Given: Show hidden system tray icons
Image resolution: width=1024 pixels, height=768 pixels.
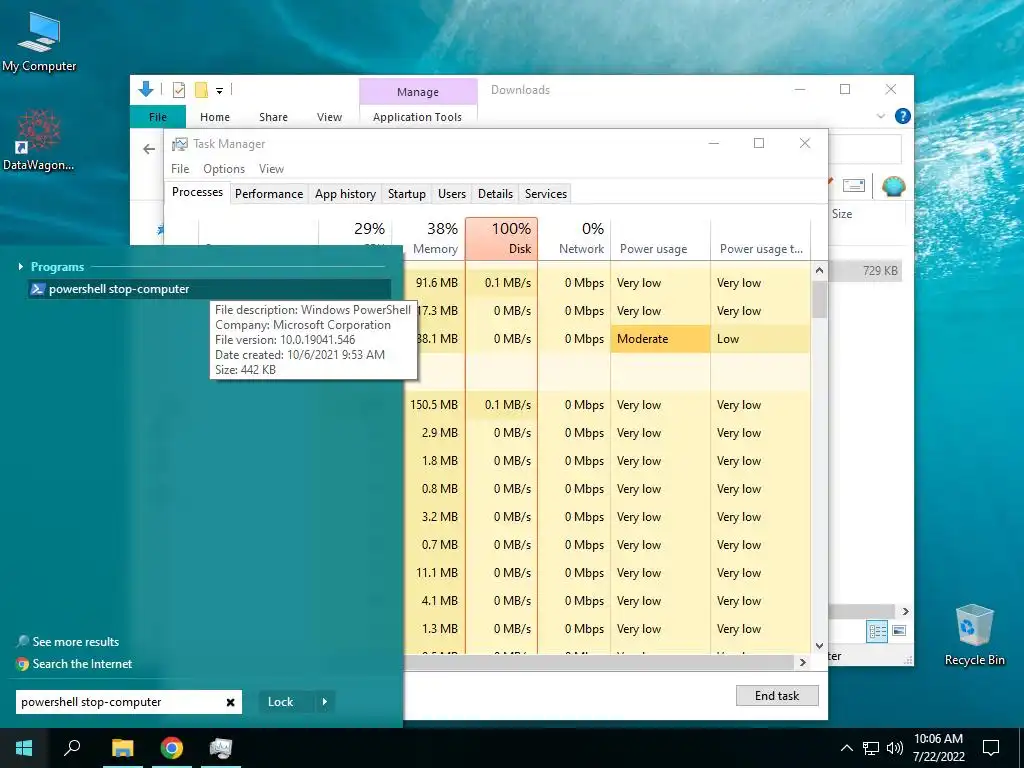Looking at the screenshot, I should [x=846, y=748].
